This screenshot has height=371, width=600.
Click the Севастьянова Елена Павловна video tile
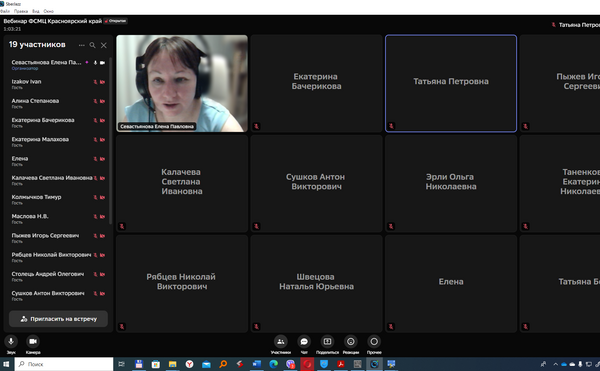tap(182, 83)
